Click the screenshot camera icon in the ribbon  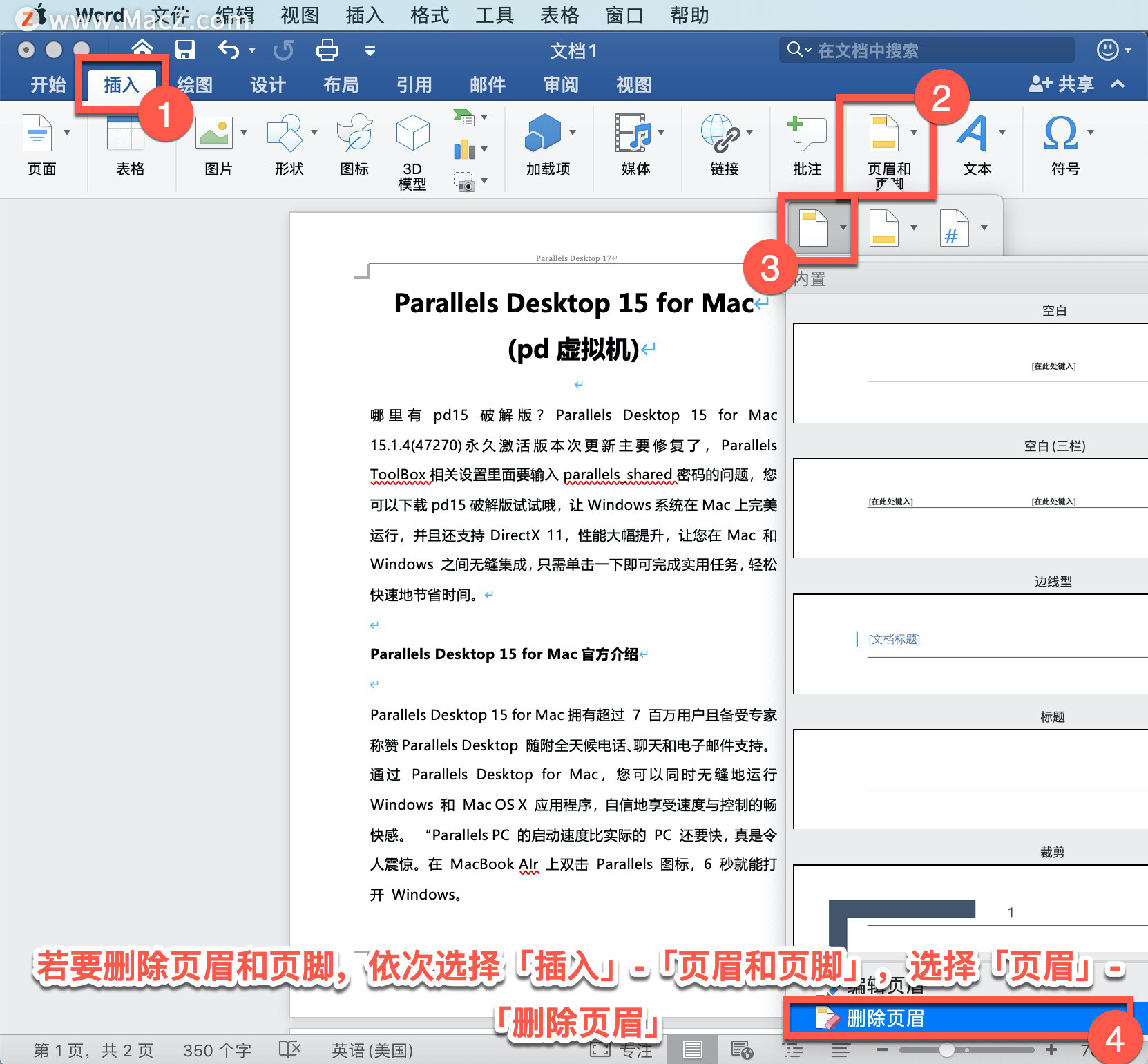click(x=464, y=182)
